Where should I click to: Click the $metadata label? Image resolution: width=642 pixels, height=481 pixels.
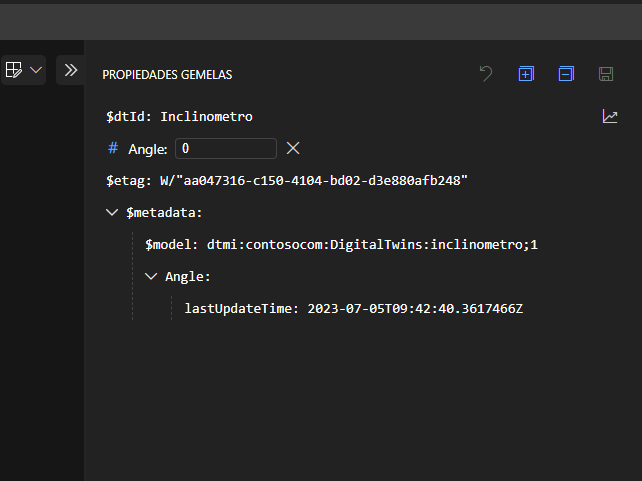164,213
